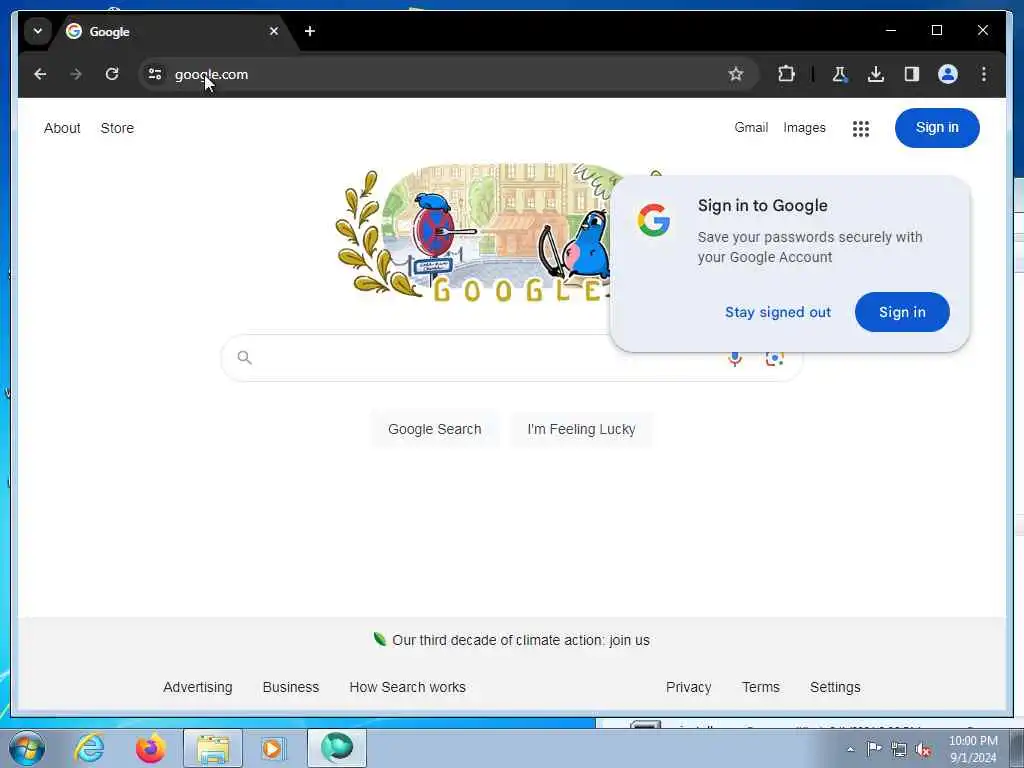This screenshot has height=768, width=1024.
Task: Click the active browser taskbar icon
Action: [x=337, y=748]
